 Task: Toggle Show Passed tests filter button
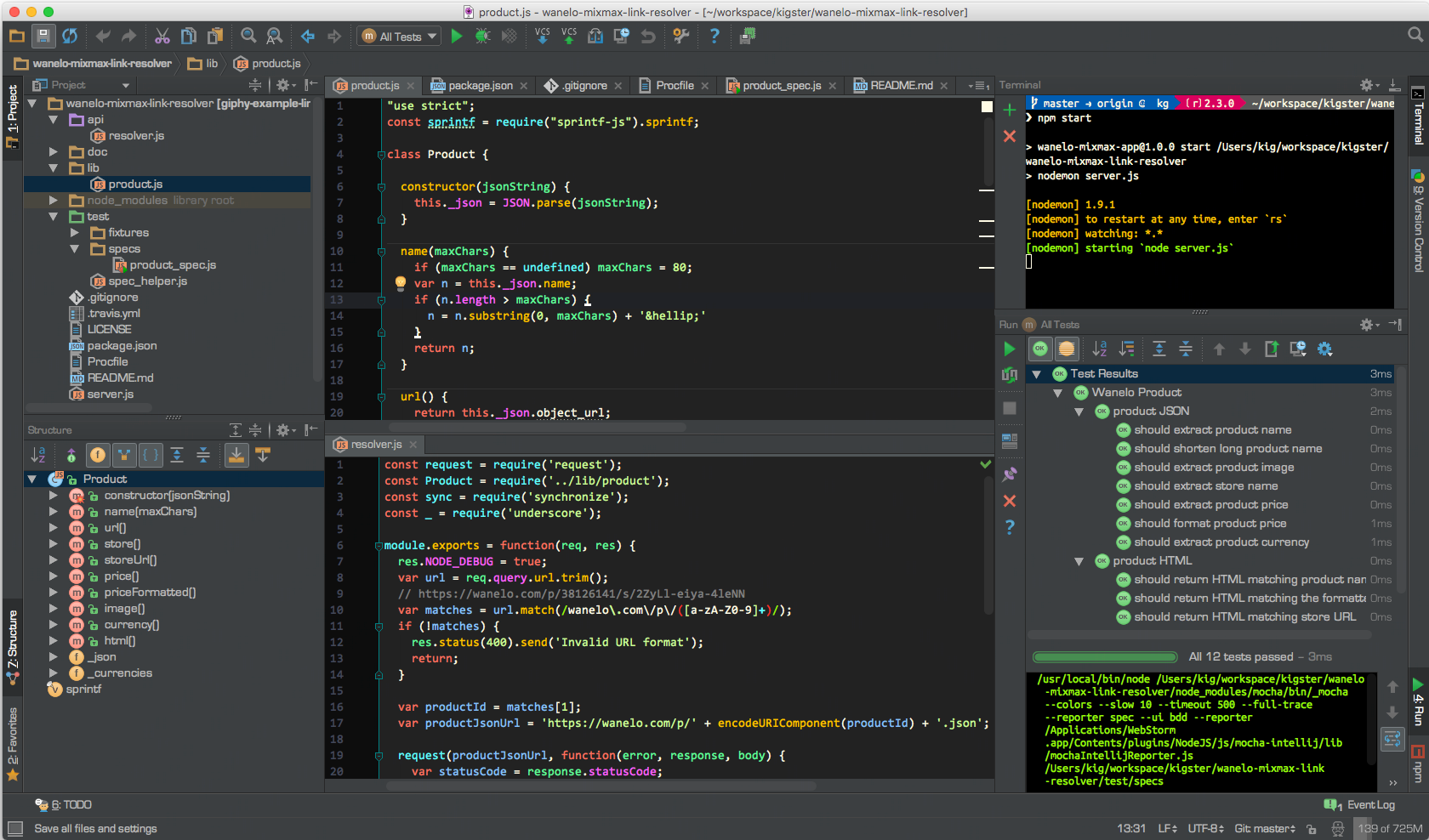(x=1039, y=349)
